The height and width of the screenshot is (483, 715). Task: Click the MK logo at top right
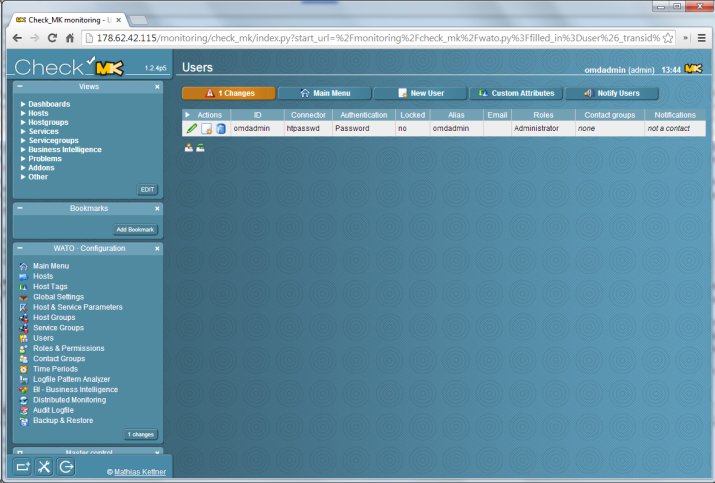point(693,69)
